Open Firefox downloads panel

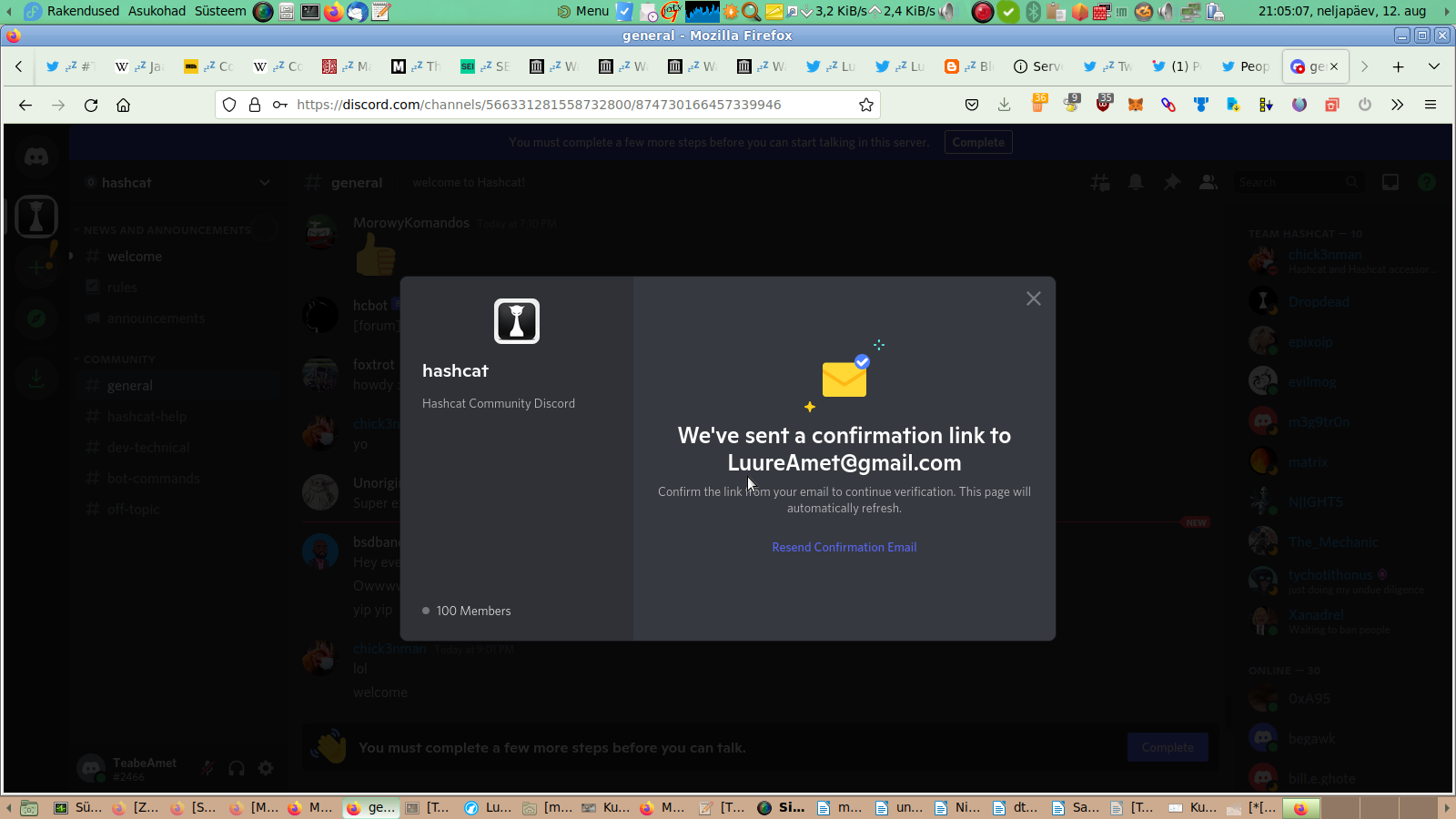pos(1005,105)
